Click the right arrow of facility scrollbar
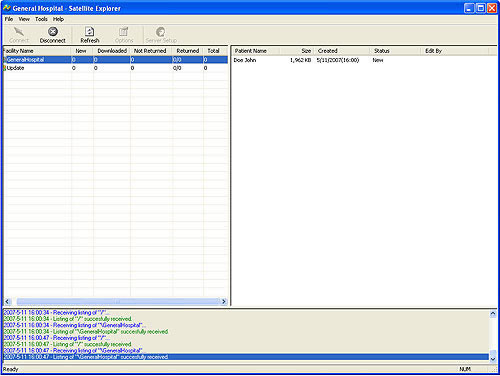 click(224, 302)
